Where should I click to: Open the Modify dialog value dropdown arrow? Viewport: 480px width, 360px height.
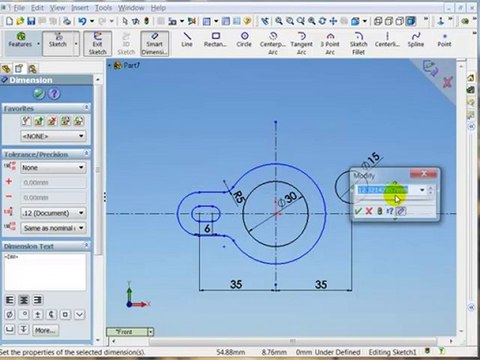422,190
